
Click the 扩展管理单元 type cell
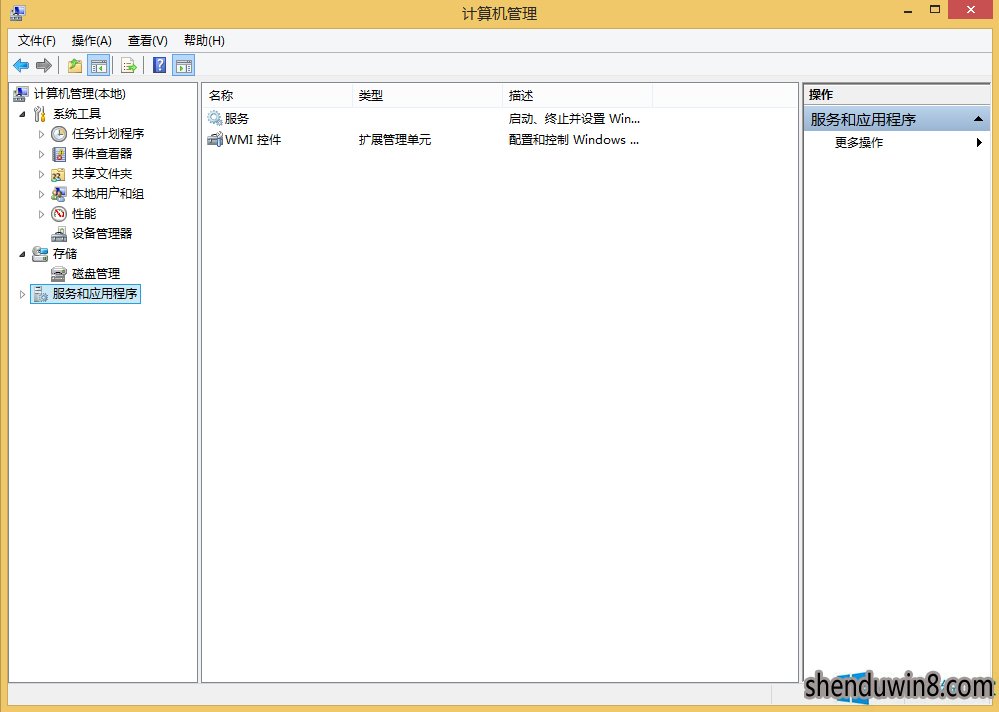pyautogui.click(x=395, y=139)
